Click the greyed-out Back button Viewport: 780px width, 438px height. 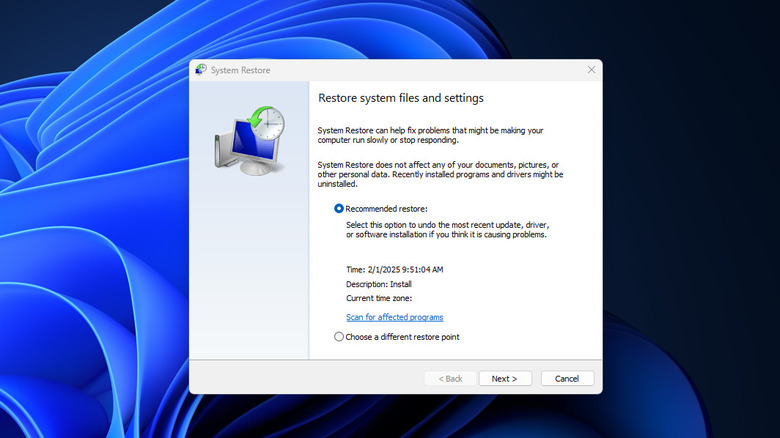pos(449,379)
